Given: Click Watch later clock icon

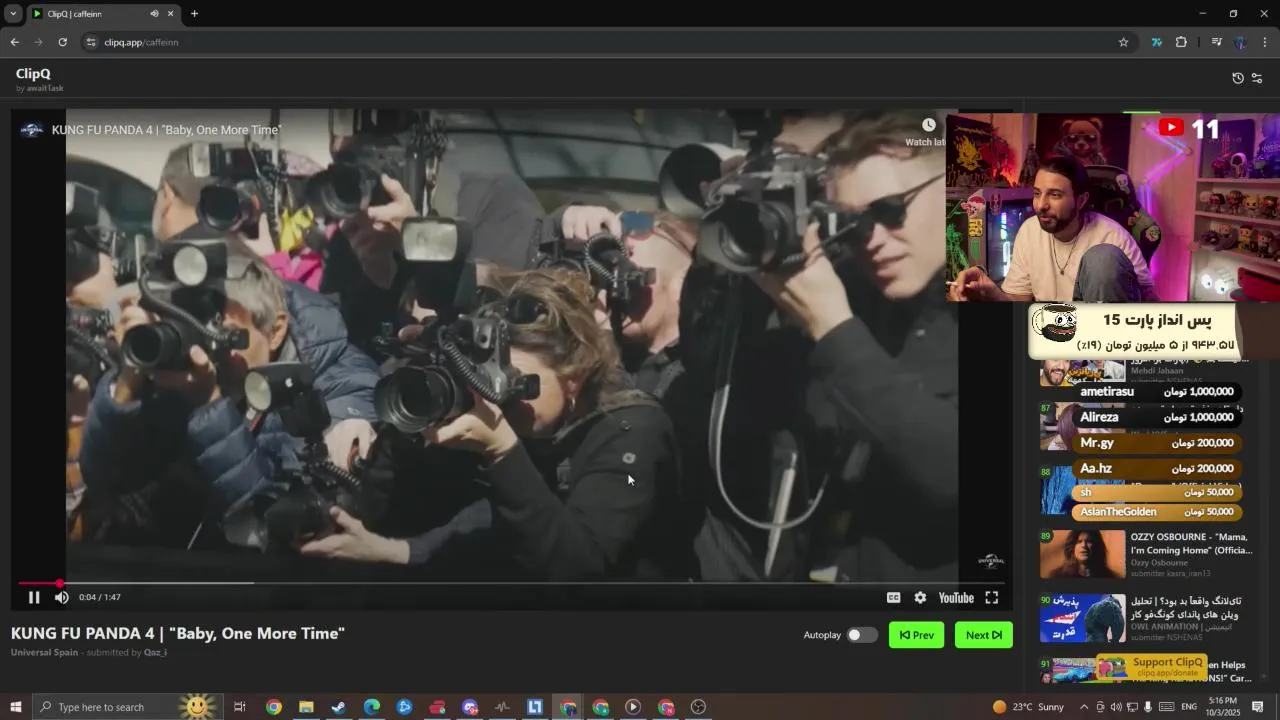Looking at the screenshot, I should [928, 125].
